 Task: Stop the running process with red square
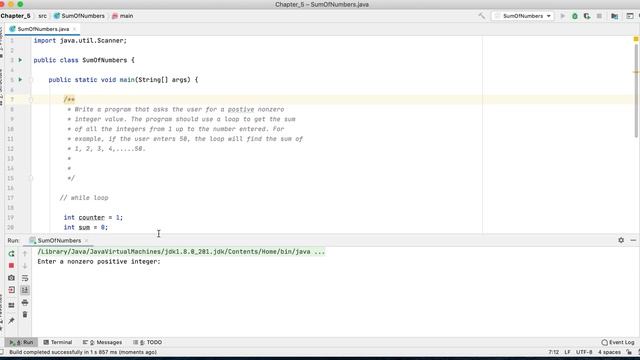click(11, 265)
